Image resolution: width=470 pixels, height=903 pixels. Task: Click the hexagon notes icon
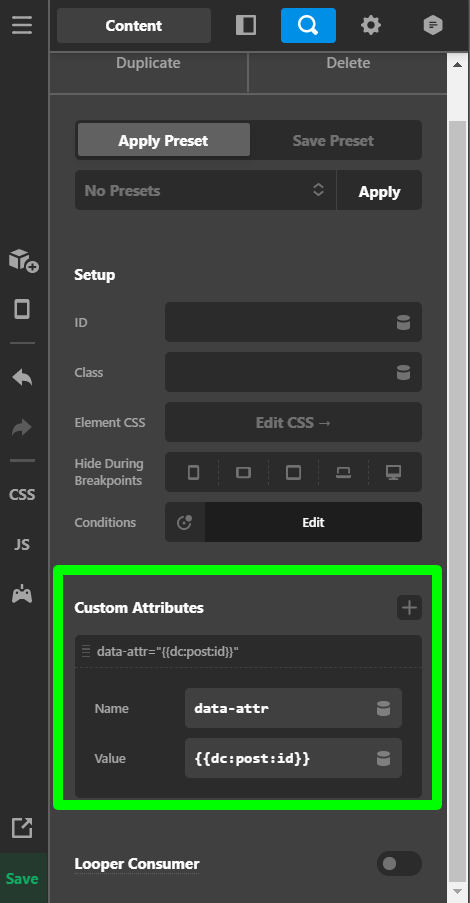coord(433,25)
